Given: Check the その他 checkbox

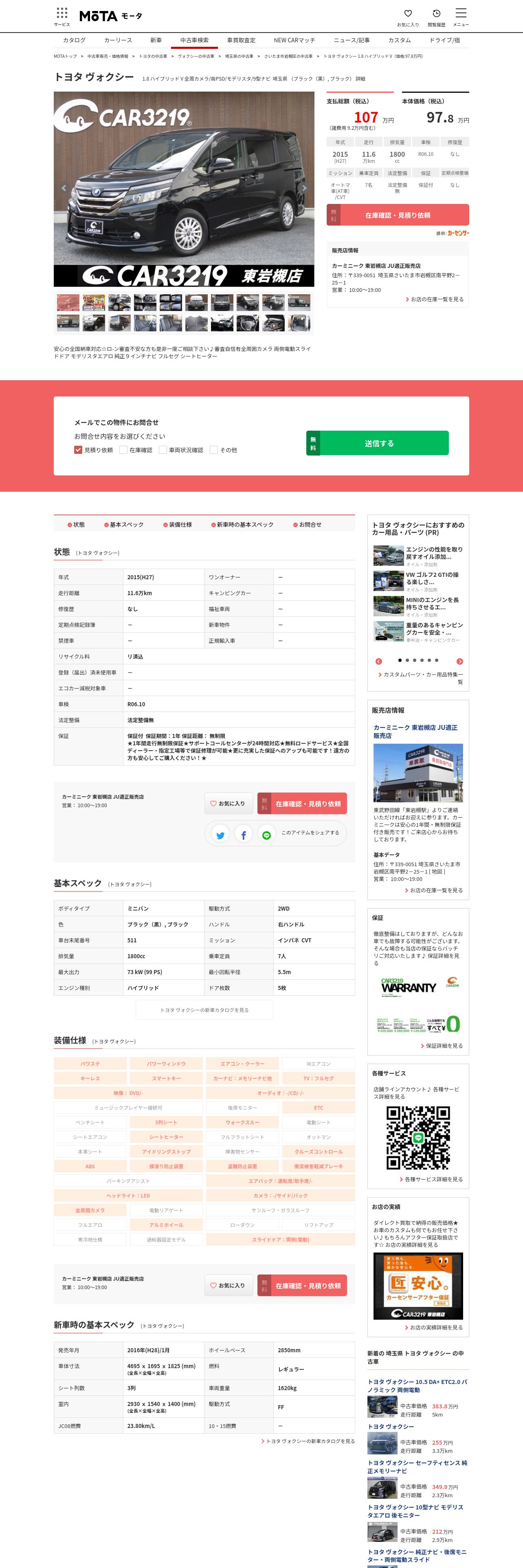Looking at the screenshot, I should click(x=214, y=450).
